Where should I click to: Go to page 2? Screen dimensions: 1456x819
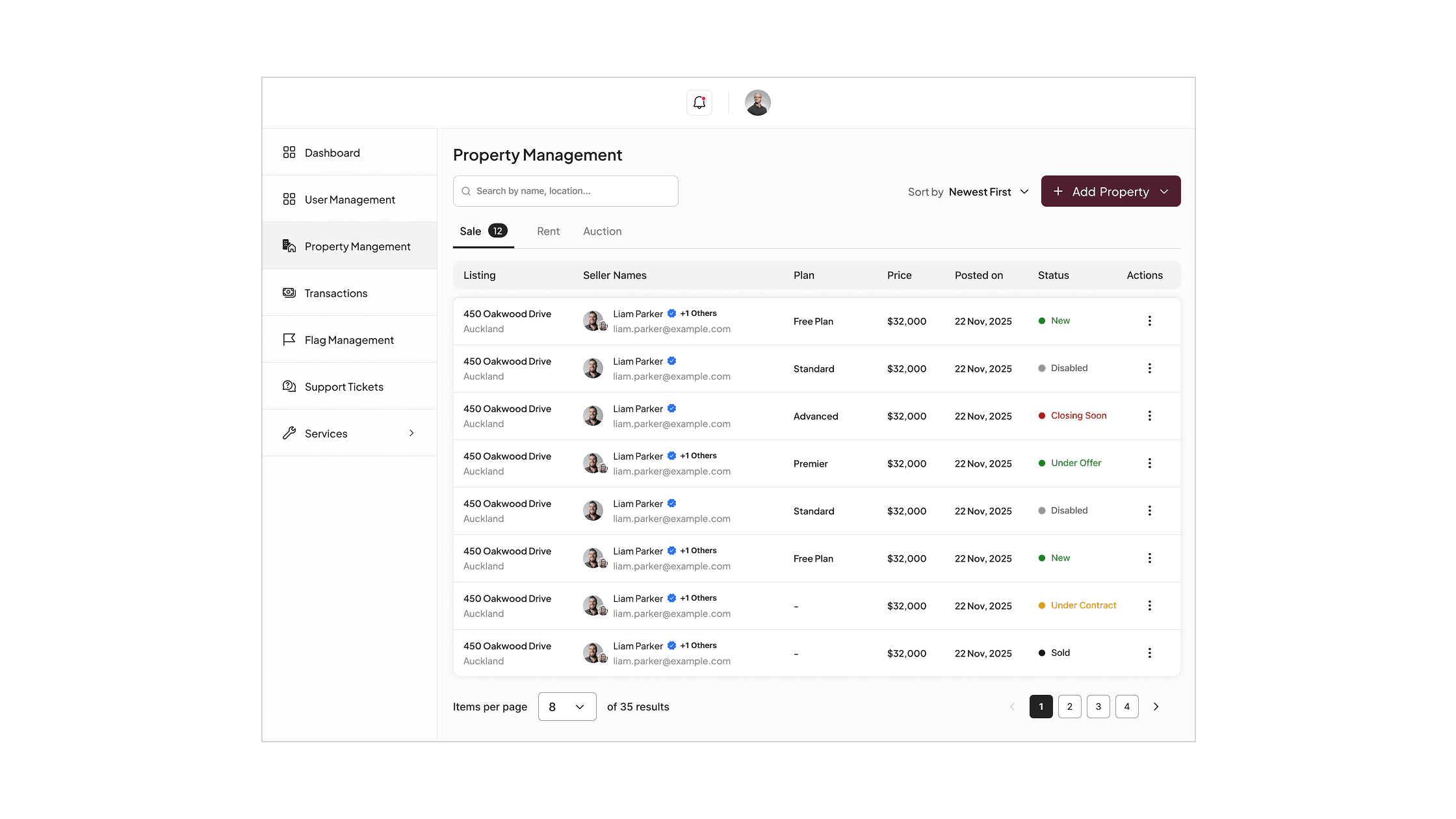coord(1070,707)
